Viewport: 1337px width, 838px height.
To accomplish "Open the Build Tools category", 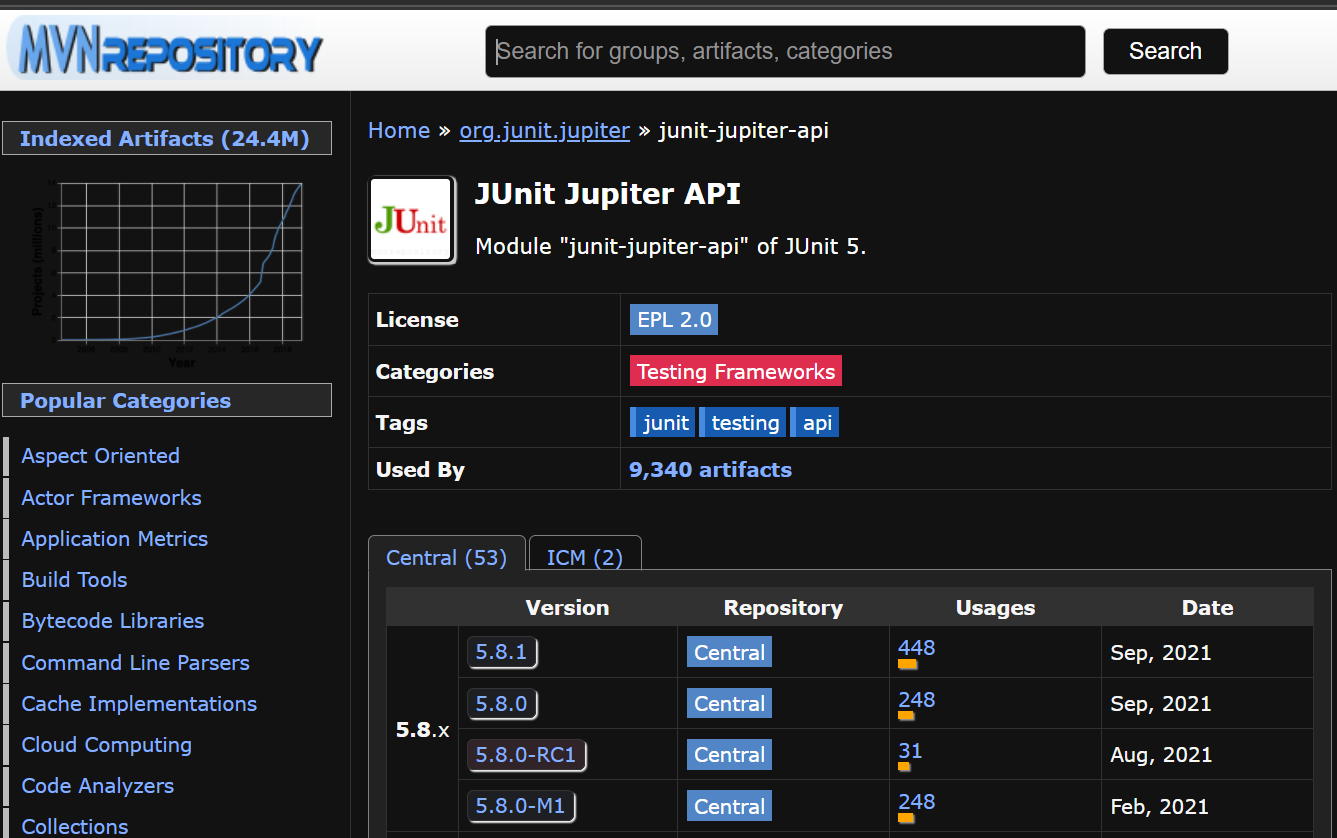I will click(75, 579).
